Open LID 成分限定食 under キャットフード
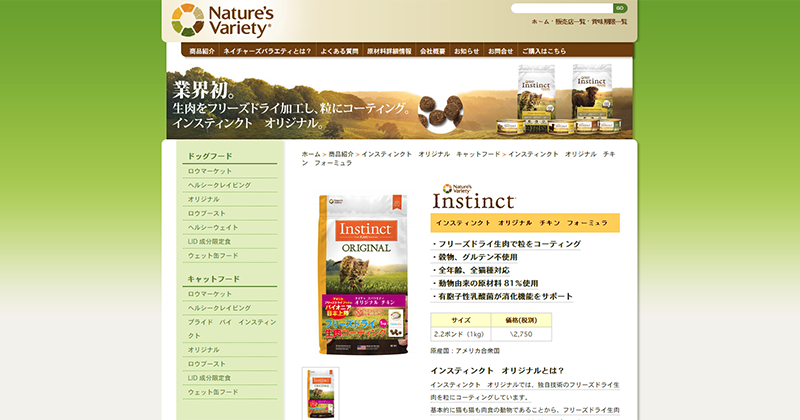 pyautogui.click(x=209, y=378)
